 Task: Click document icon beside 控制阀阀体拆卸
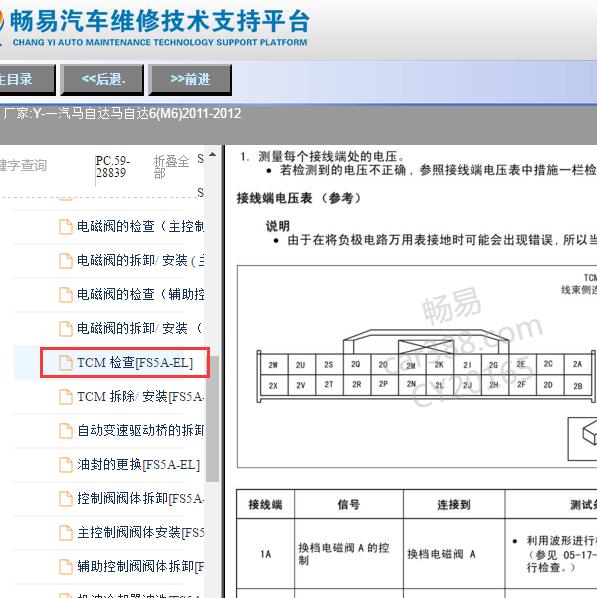point(66,499)
